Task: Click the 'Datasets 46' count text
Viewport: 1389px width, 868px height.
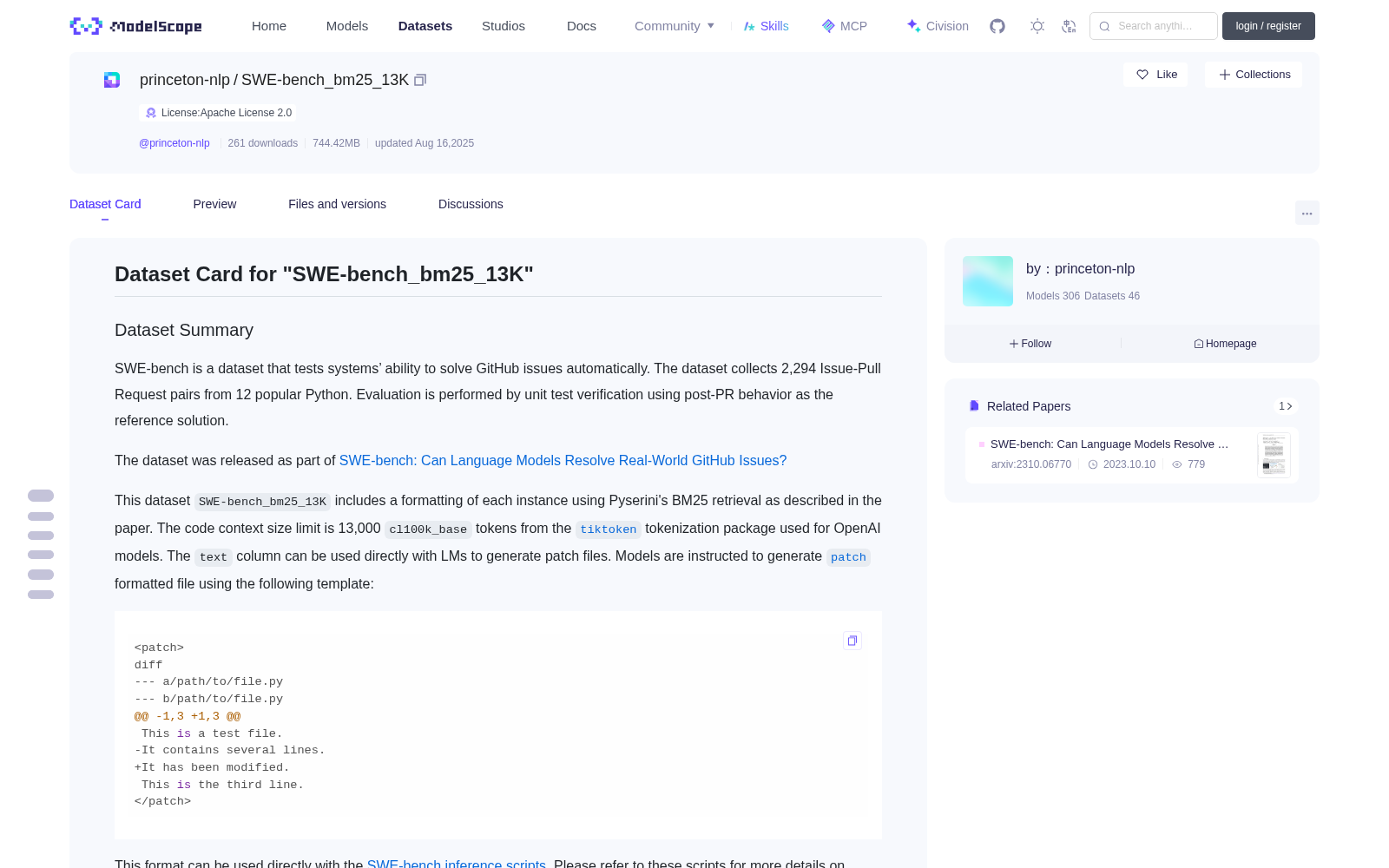Action: 1112,296
